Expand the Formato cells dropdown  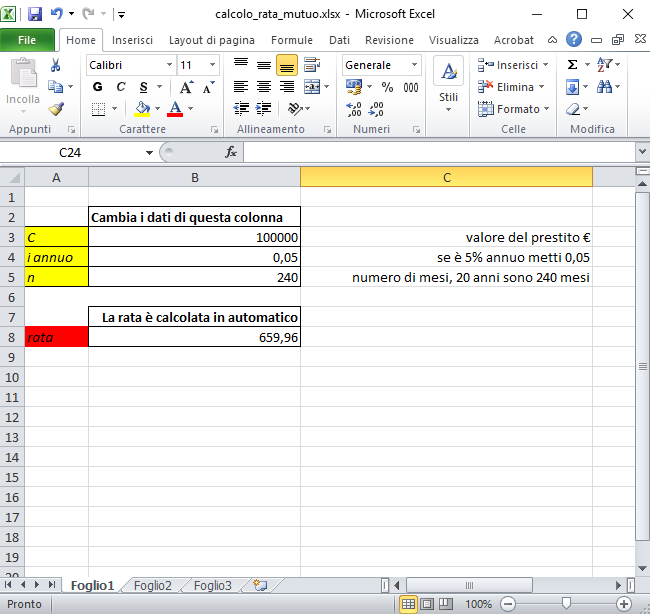click(546, 109)
